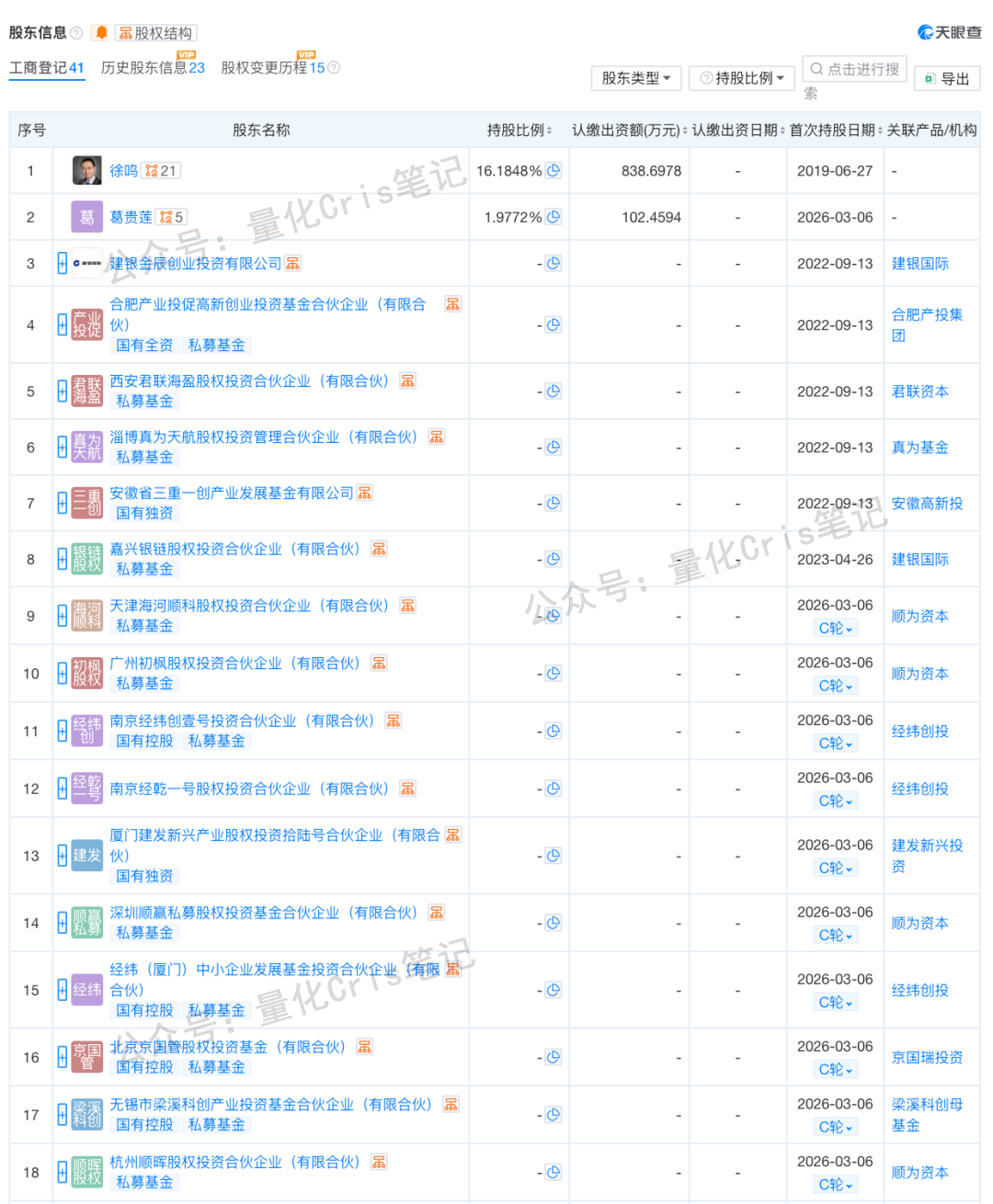Open the 股权结构 structure button
The image size is (993, 1204).
[x=156, y=33]
